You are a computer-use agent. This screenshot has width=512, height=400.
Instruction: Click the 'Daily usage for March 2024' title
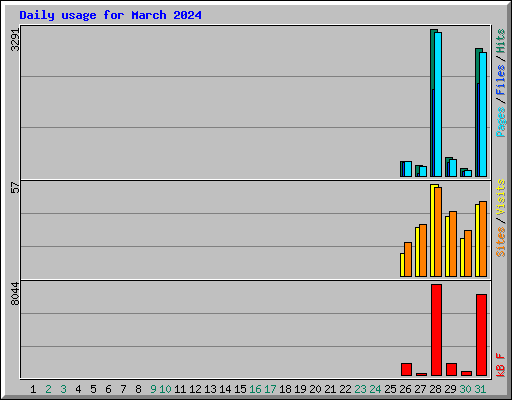point(110,15)
